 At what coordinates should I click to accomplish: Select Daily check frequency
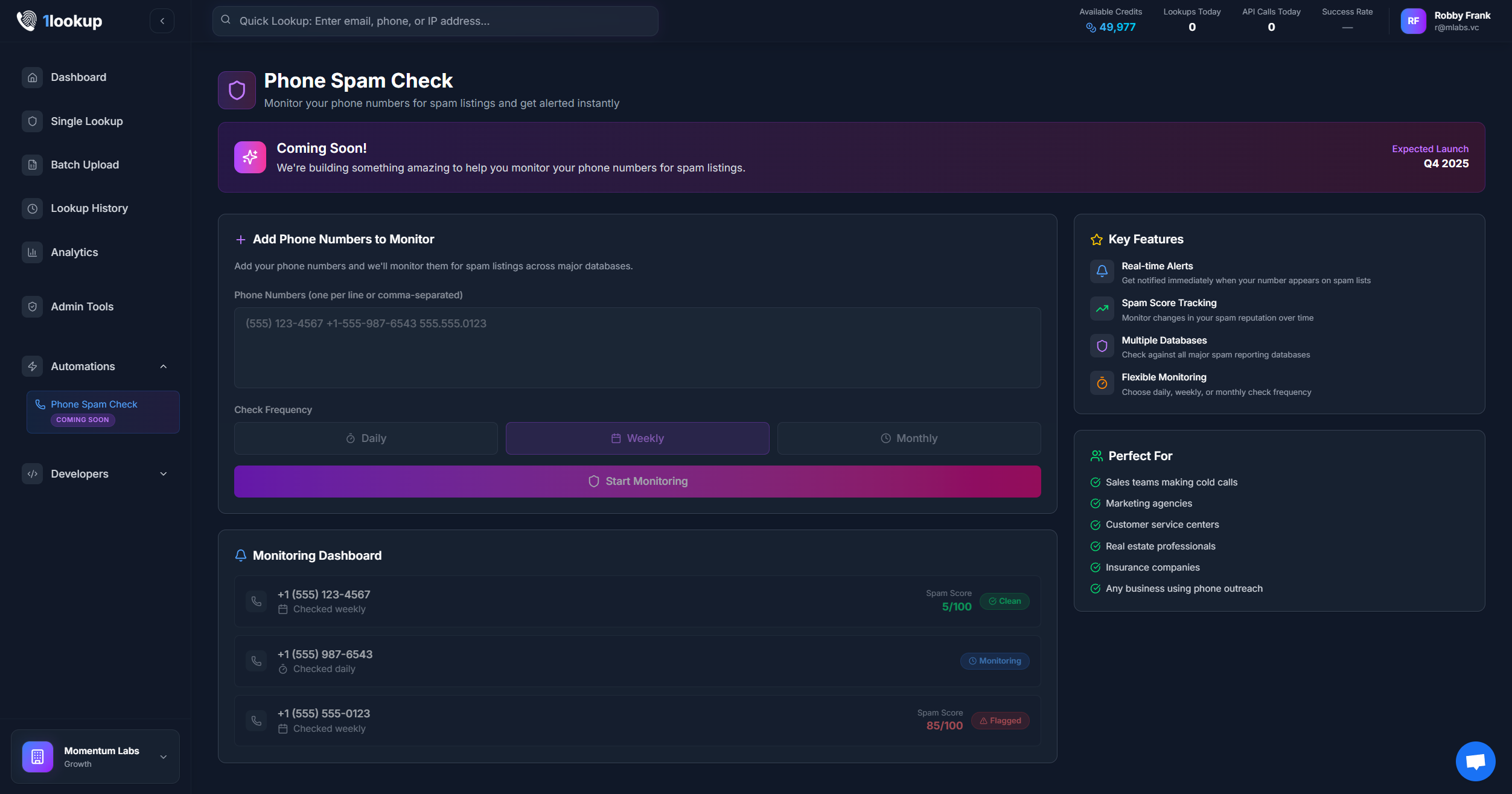(366, 438)
